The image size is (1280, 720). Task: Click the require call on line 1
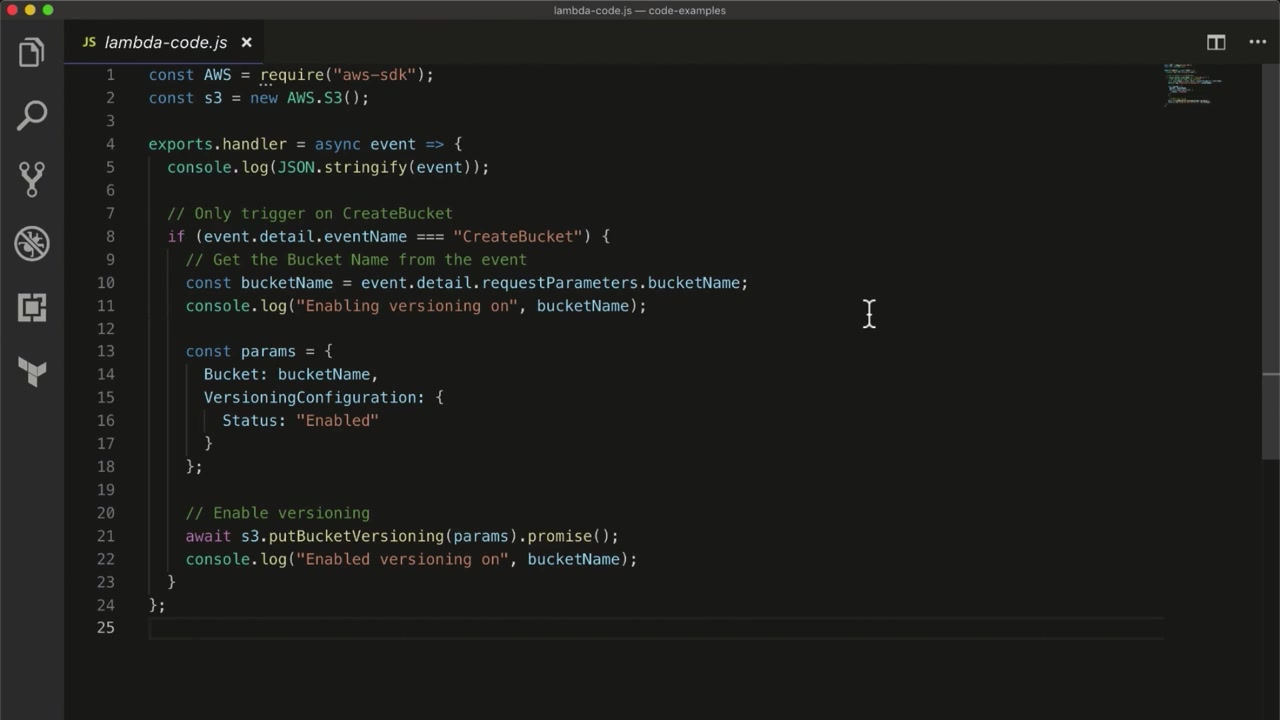pos(292,75)
